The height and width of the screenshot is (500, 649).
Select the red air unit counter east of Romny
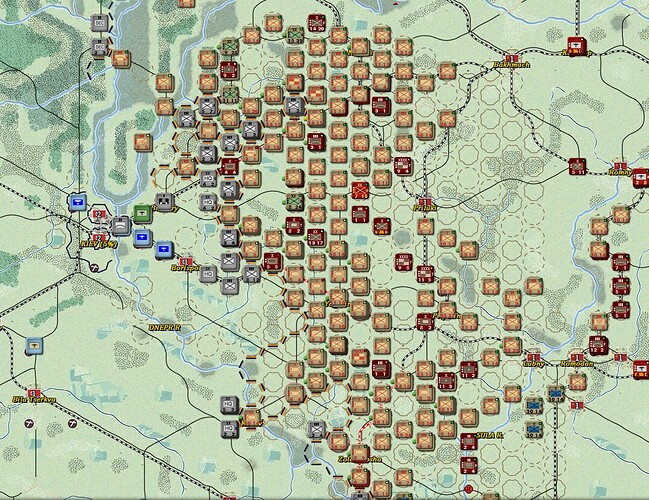click(641, 178)
